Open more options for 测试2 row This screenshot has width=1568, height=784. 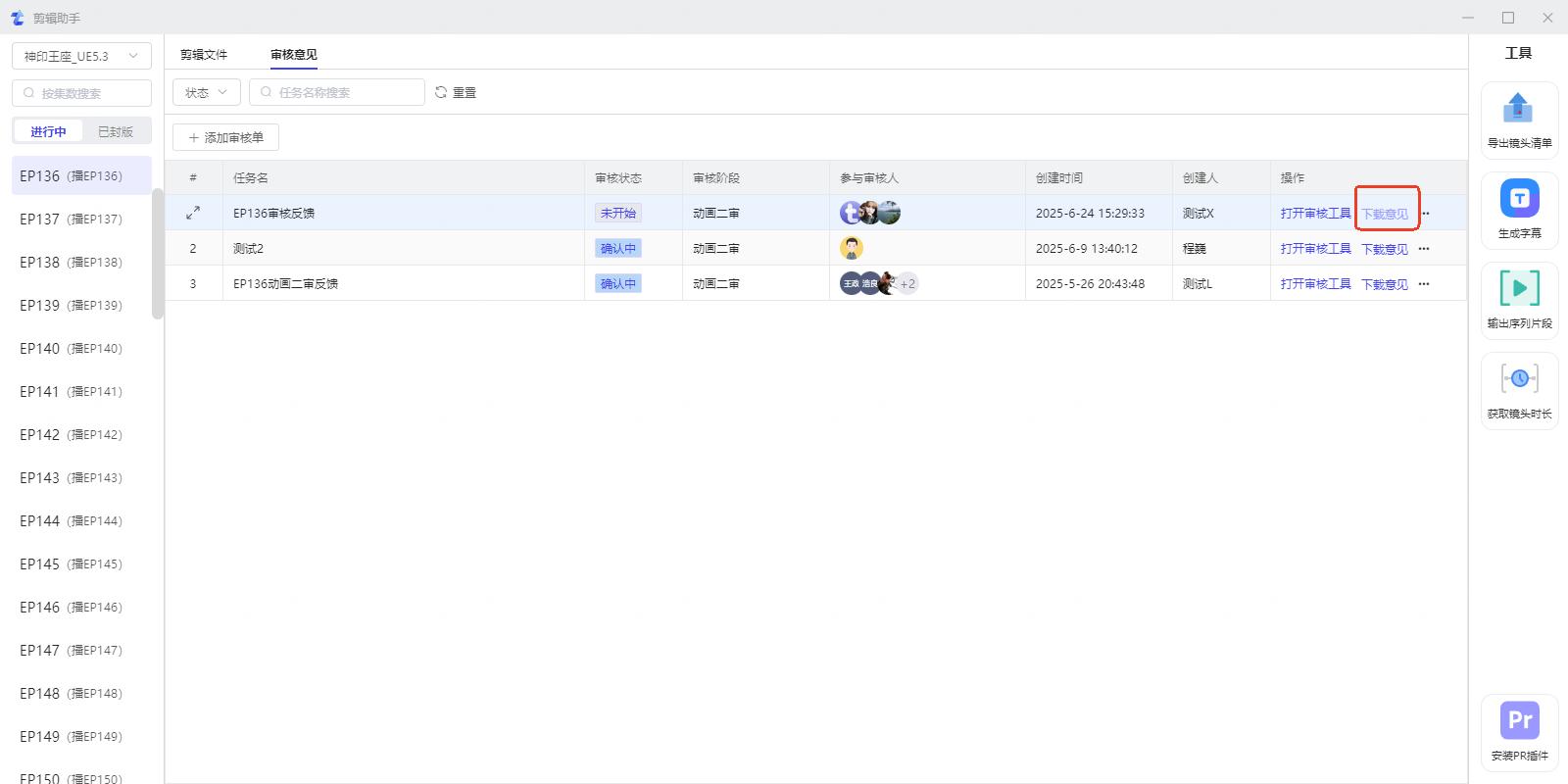click(1424, 249)
